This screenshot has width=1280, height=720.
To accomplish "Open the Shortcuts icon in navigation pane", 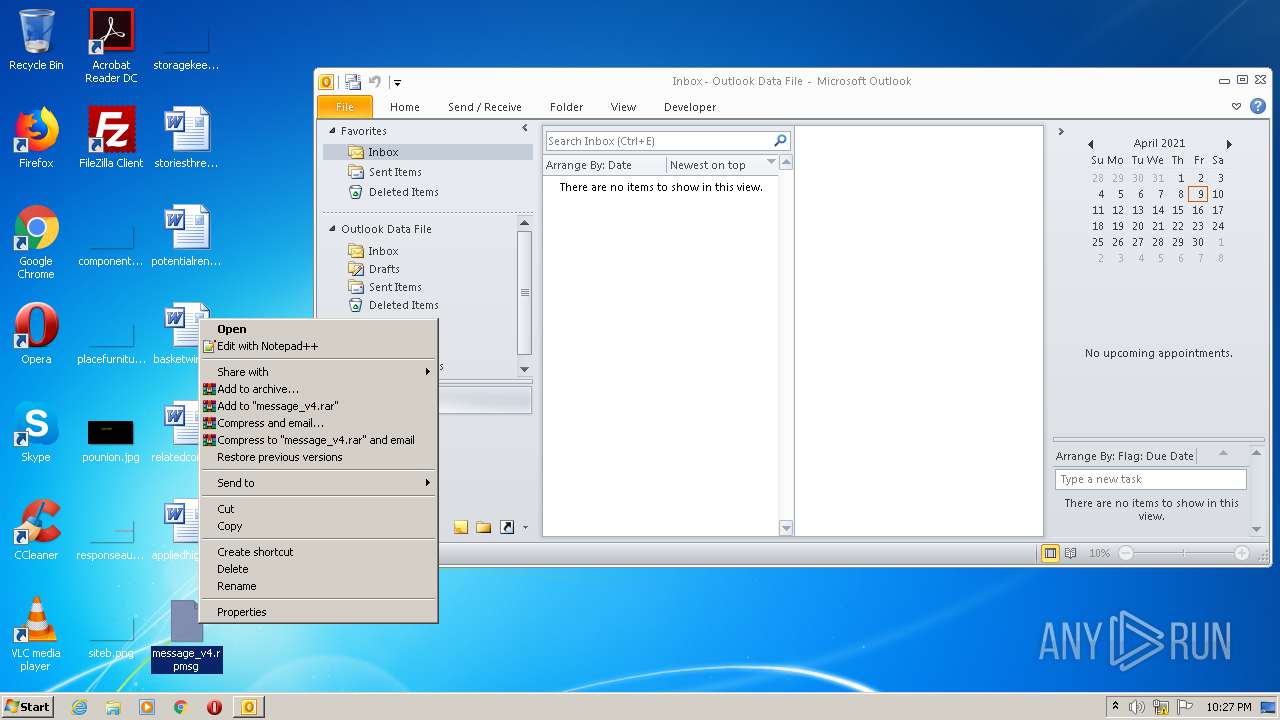I will 507,527.
